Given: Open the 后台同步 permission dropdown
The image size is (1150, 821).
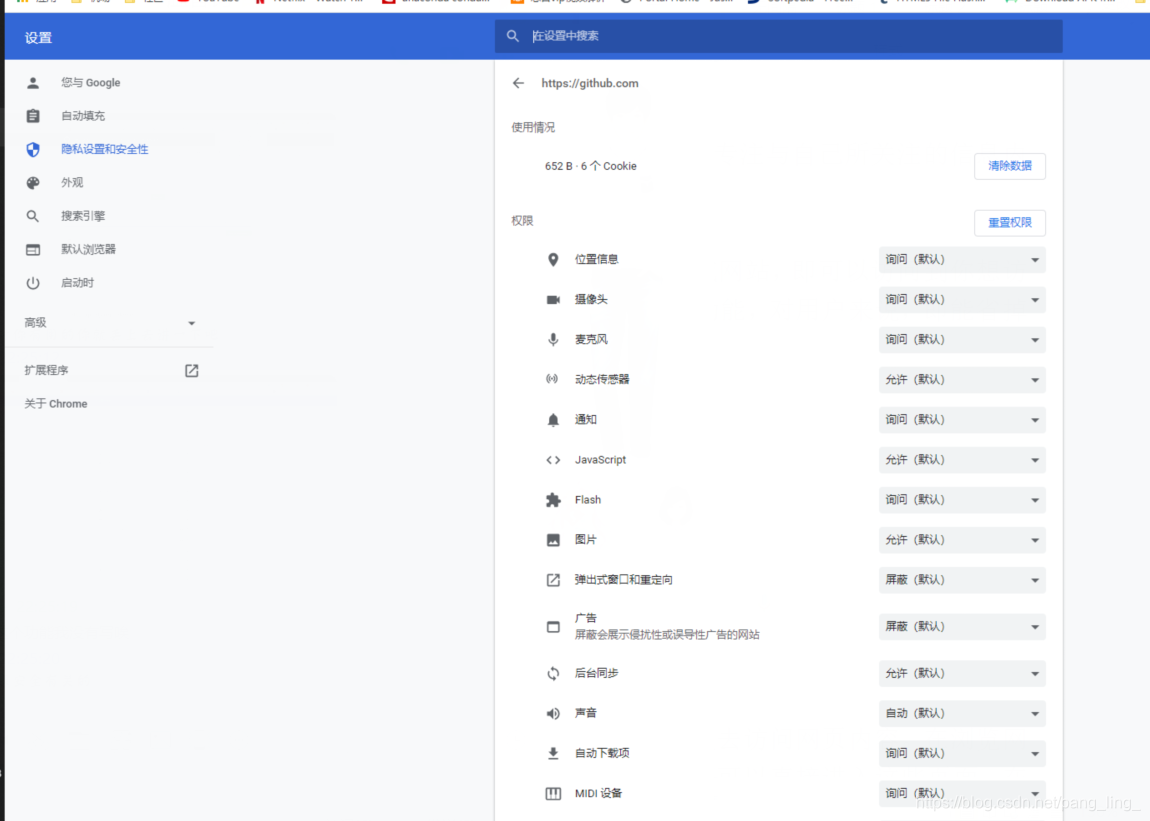Looking at the screenshot, I should 962,674.
